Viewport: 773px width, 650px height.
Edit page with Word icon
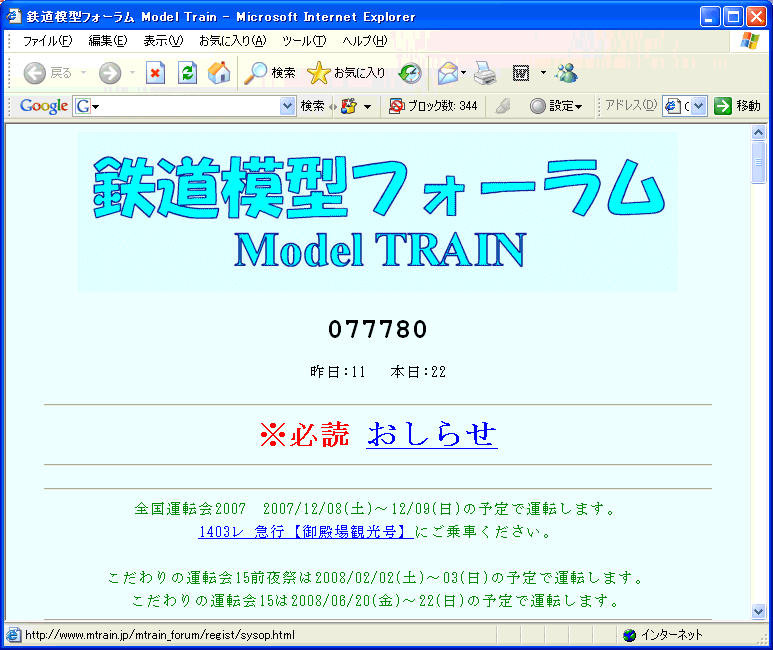pyautogui.click(x=521, y=73)
